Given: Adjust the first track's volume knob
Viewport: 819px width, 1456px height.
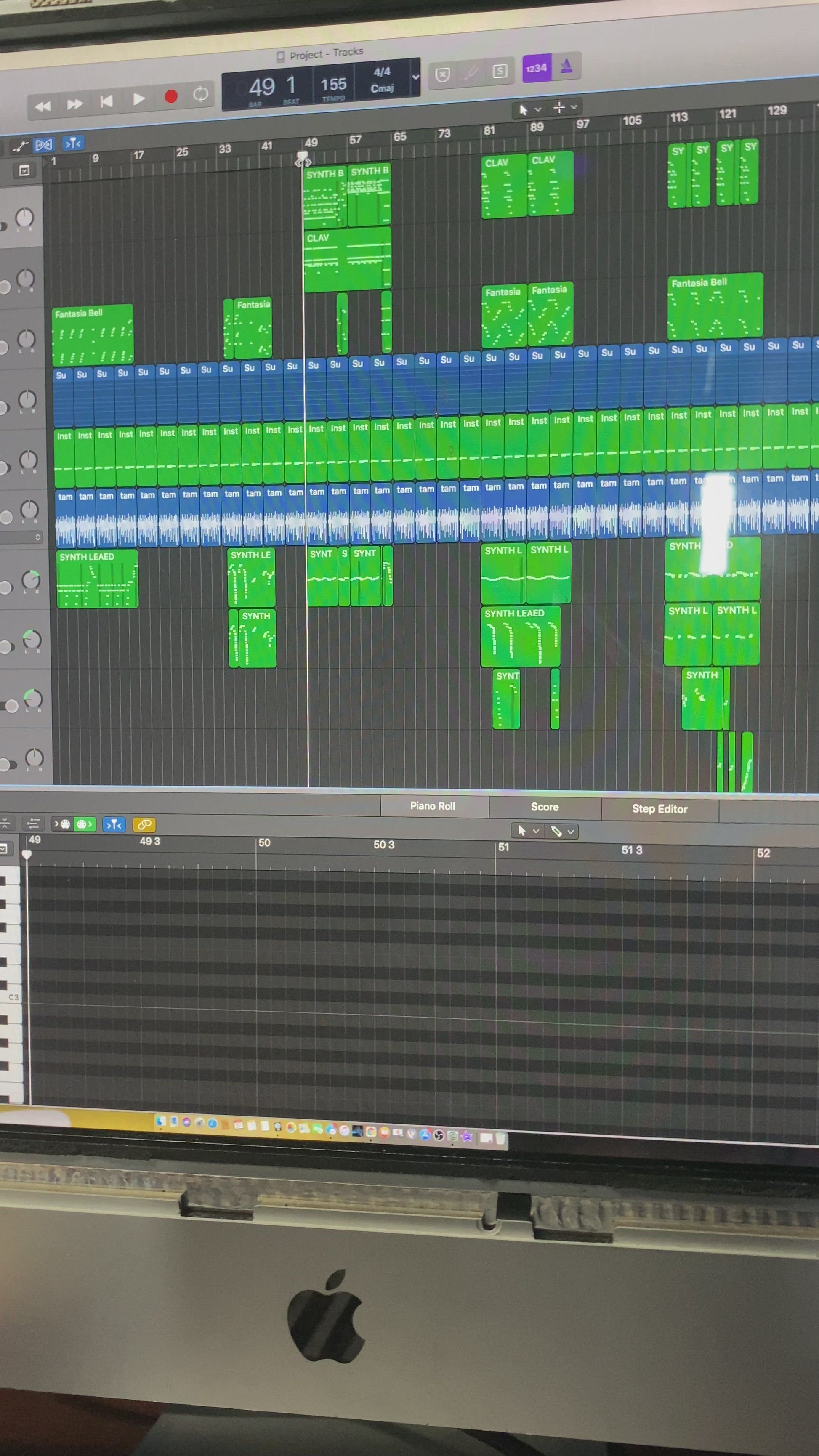Looking at the screenshot, I should 24,217.
